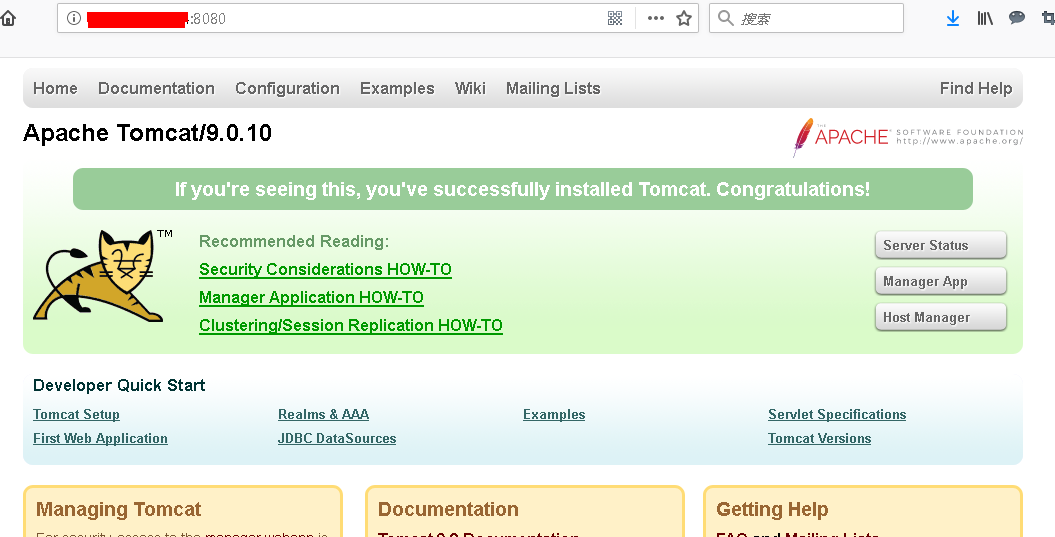Open Documentation in Tomcat navigation bar
This screenshot has height=537, width=1055.
click(x=156, y=88)
